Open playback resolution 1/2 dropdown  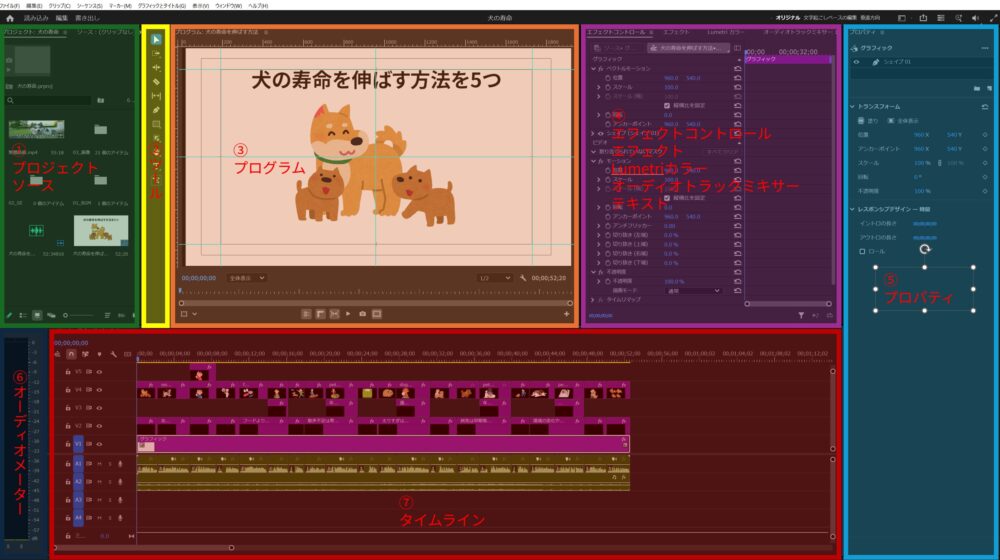[494, 278]
